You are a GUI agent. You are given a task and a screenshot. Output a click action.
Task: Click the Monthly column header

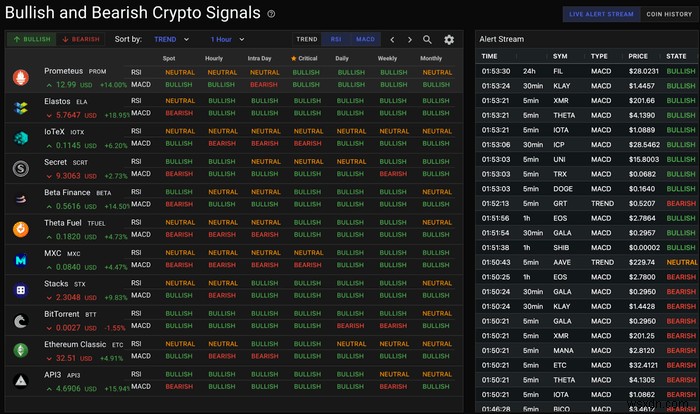pyautogui.click(x=431, y=59)
